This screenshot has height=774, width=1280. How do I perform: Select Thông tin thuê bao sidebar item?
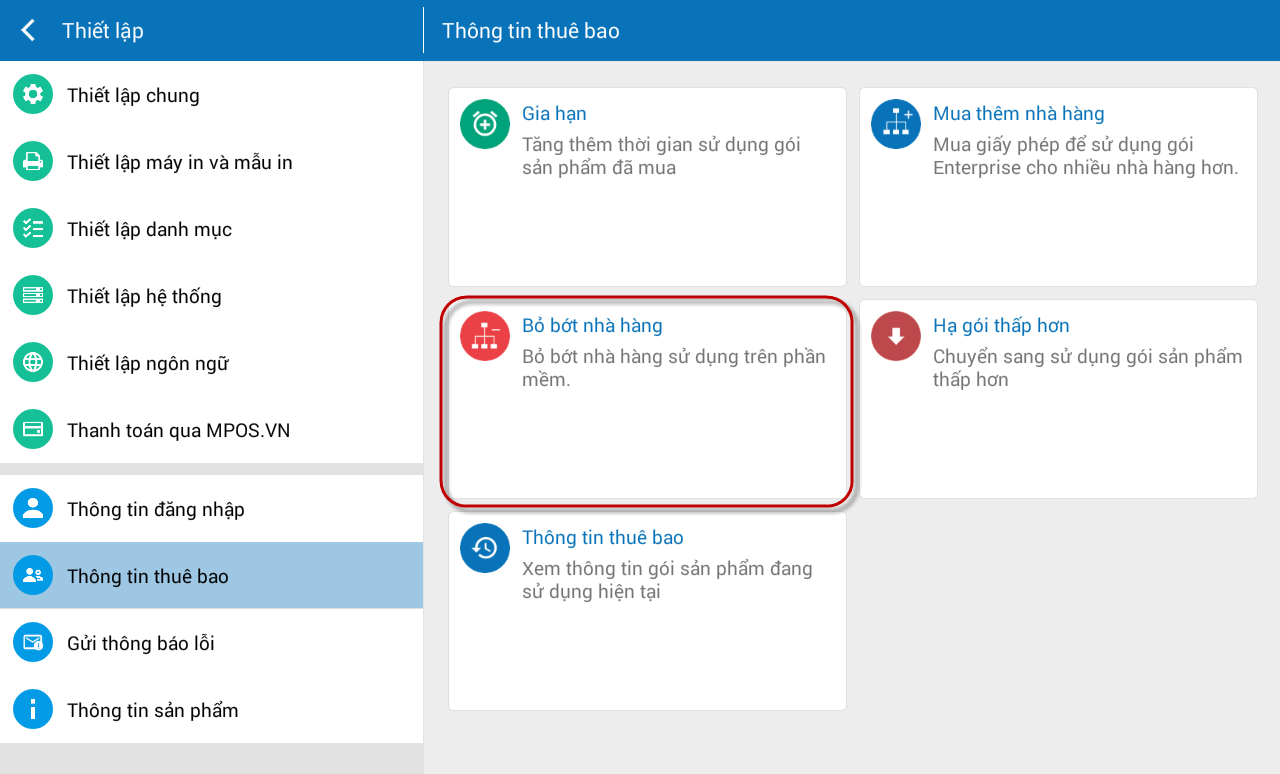click(x=211, y=576)
